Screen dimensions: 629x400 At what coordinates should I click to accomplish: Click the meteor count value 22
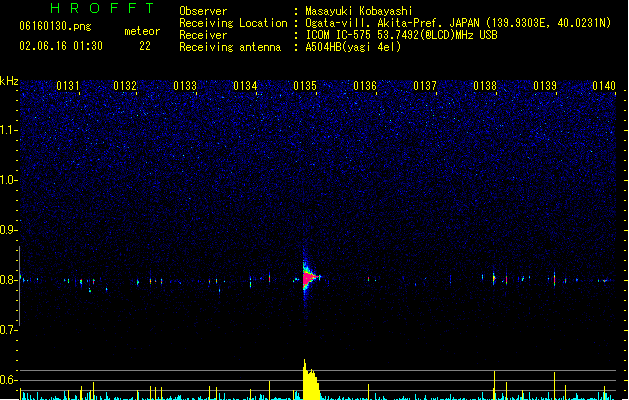pos(145,46)
